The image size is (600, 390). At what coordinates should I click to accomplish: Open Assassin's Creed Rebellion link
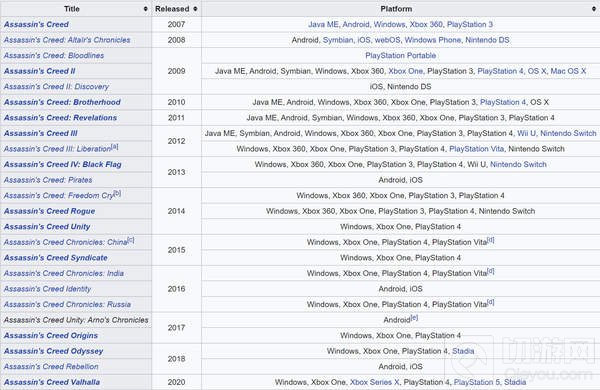pos(51,367)
